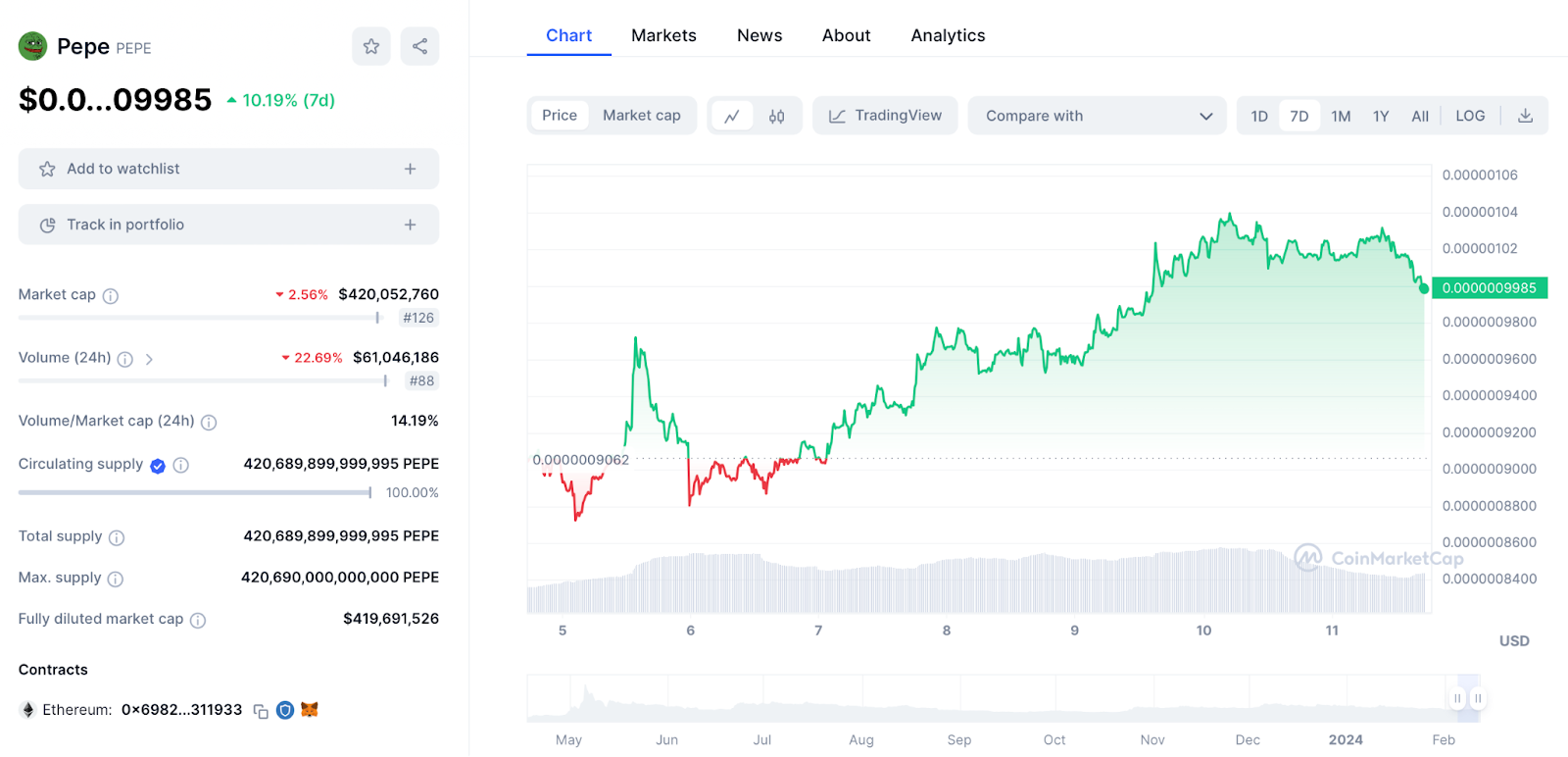This screenshot has width=1568, height=757.
Task: Open the Analytics tab
Action: (x=948, y=35)
